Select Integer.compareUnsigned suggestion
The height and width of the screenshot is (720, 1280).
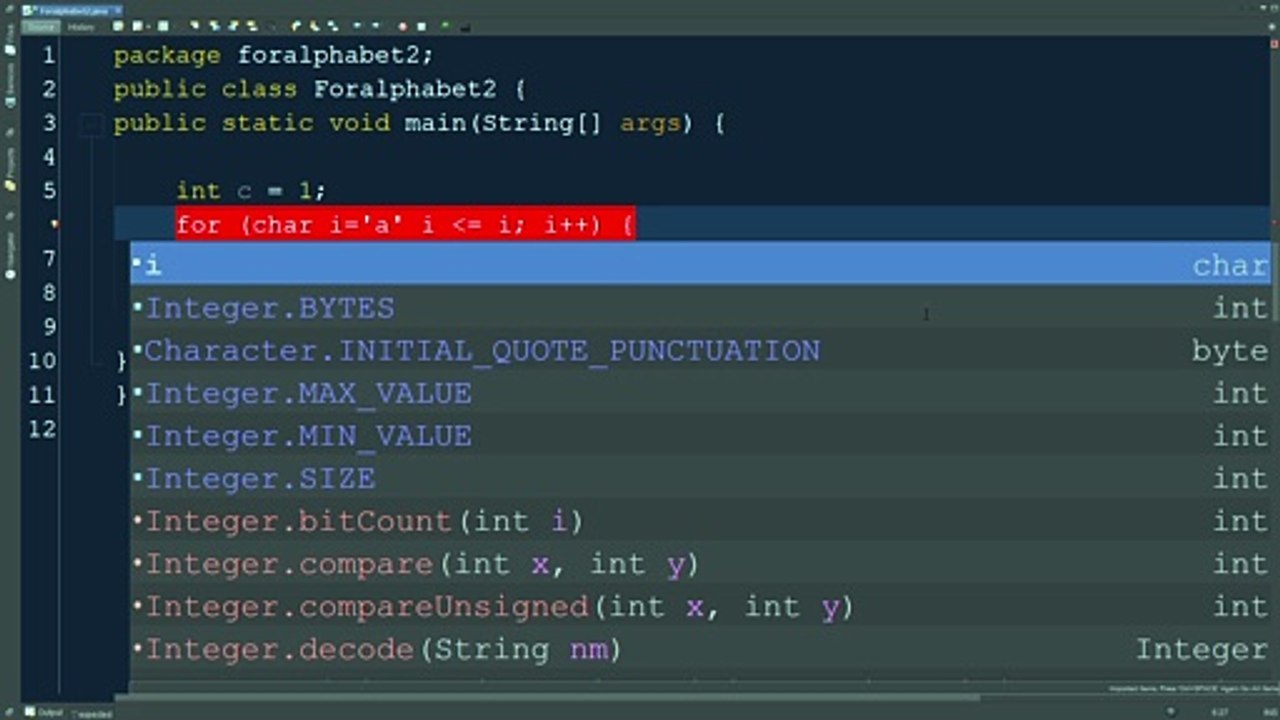click(x=700, y=607)
